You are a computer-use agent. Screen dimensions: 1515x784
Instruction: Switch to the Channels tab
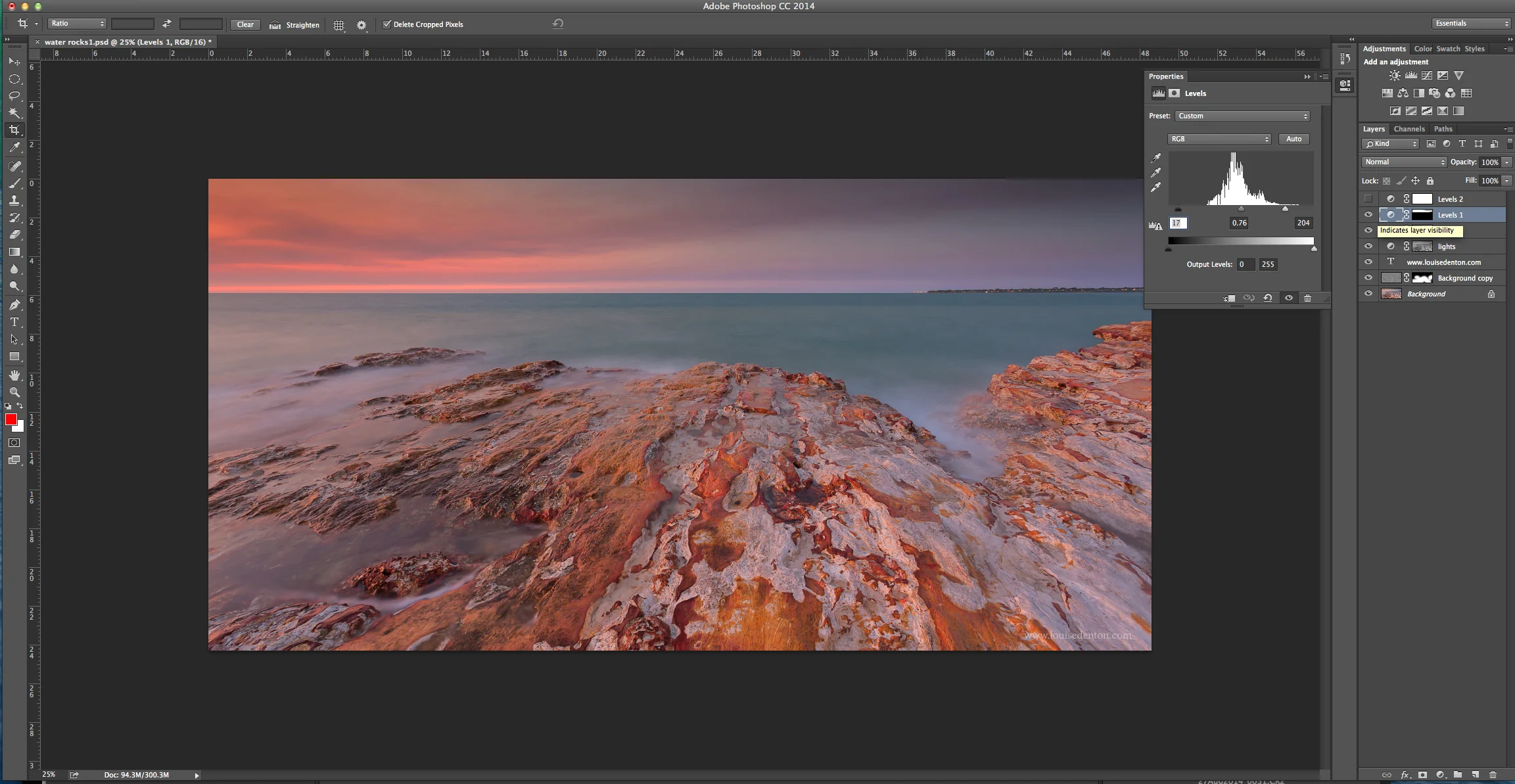[x=1409, y=129]
